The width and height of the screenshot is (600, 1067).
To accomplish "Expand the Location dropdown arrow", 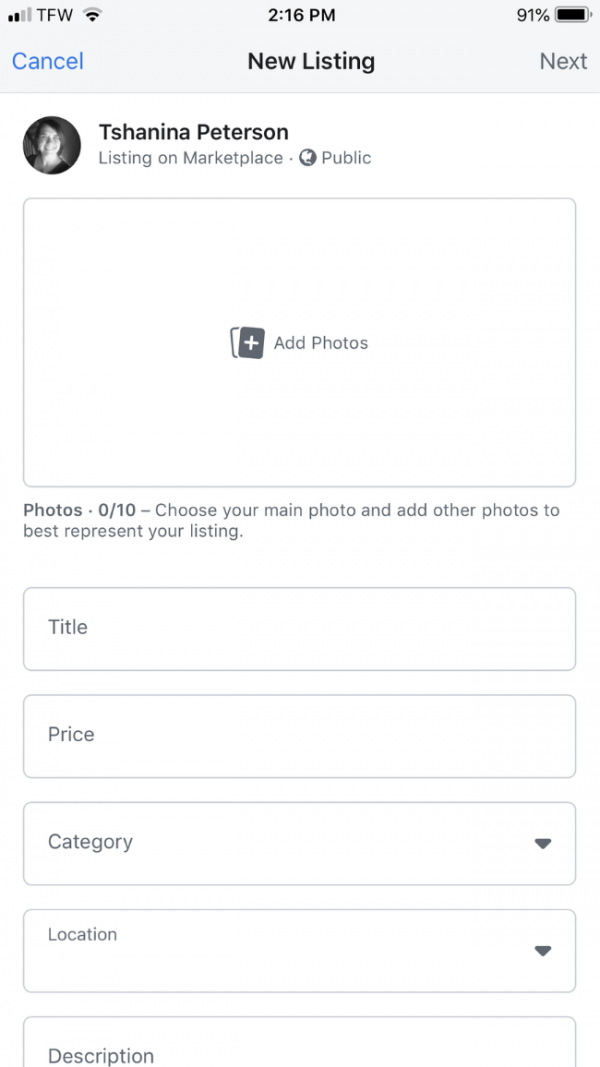I will tap(543, 950).
